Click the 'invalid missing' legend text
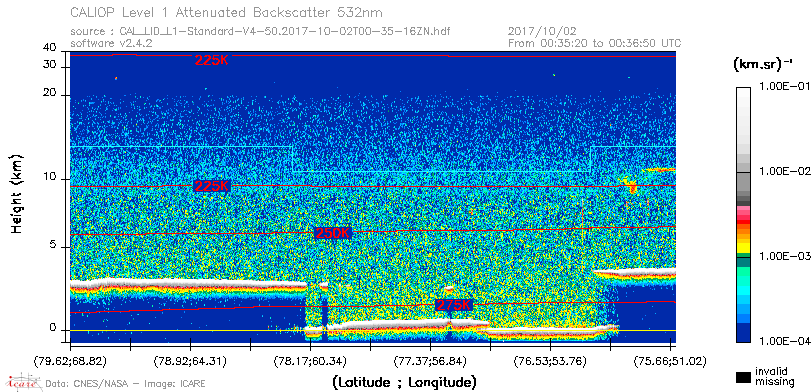 774,376
